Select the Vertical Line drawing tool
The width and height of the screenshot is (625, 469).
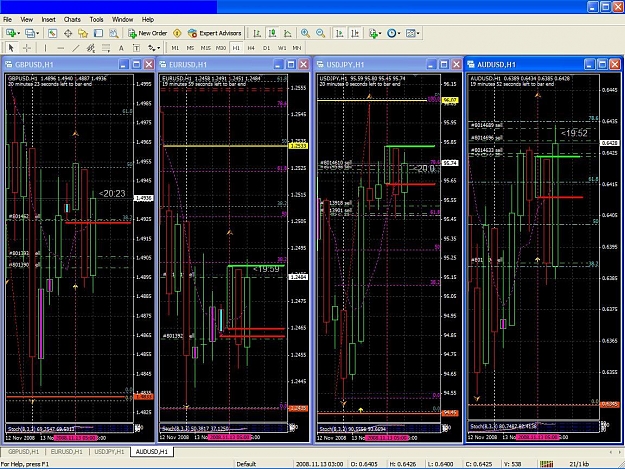click(45, 48)
